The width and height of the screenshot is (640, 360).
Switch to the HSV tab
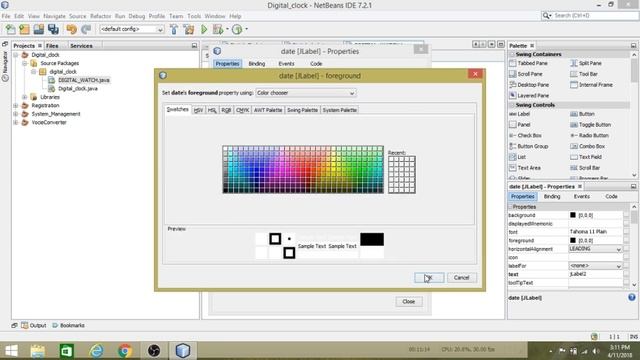coord(198,110)
